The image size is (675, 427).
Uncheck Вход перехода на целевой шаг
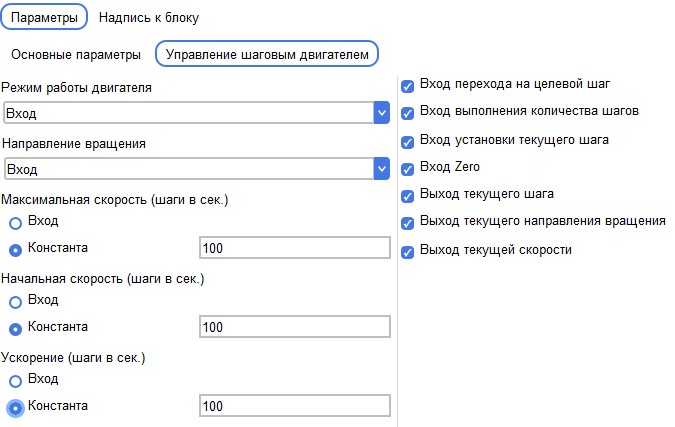pos(407,86)
